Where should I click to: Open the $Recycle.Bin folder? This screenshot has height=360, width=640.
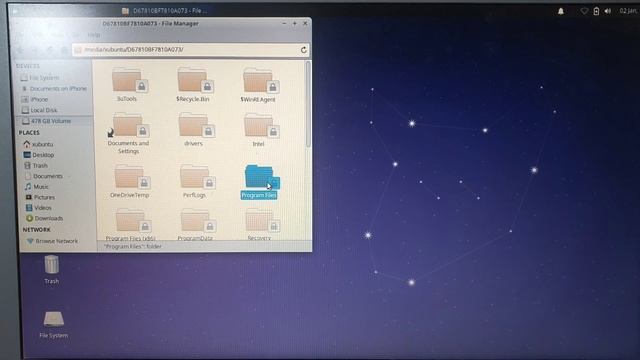click(x=193, y=85)
